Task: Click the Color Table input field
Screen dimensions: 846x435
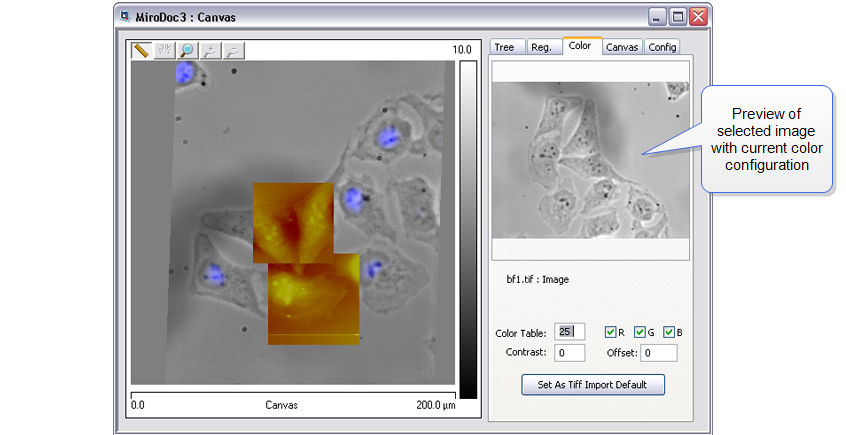Action: (x=570, y=332)
